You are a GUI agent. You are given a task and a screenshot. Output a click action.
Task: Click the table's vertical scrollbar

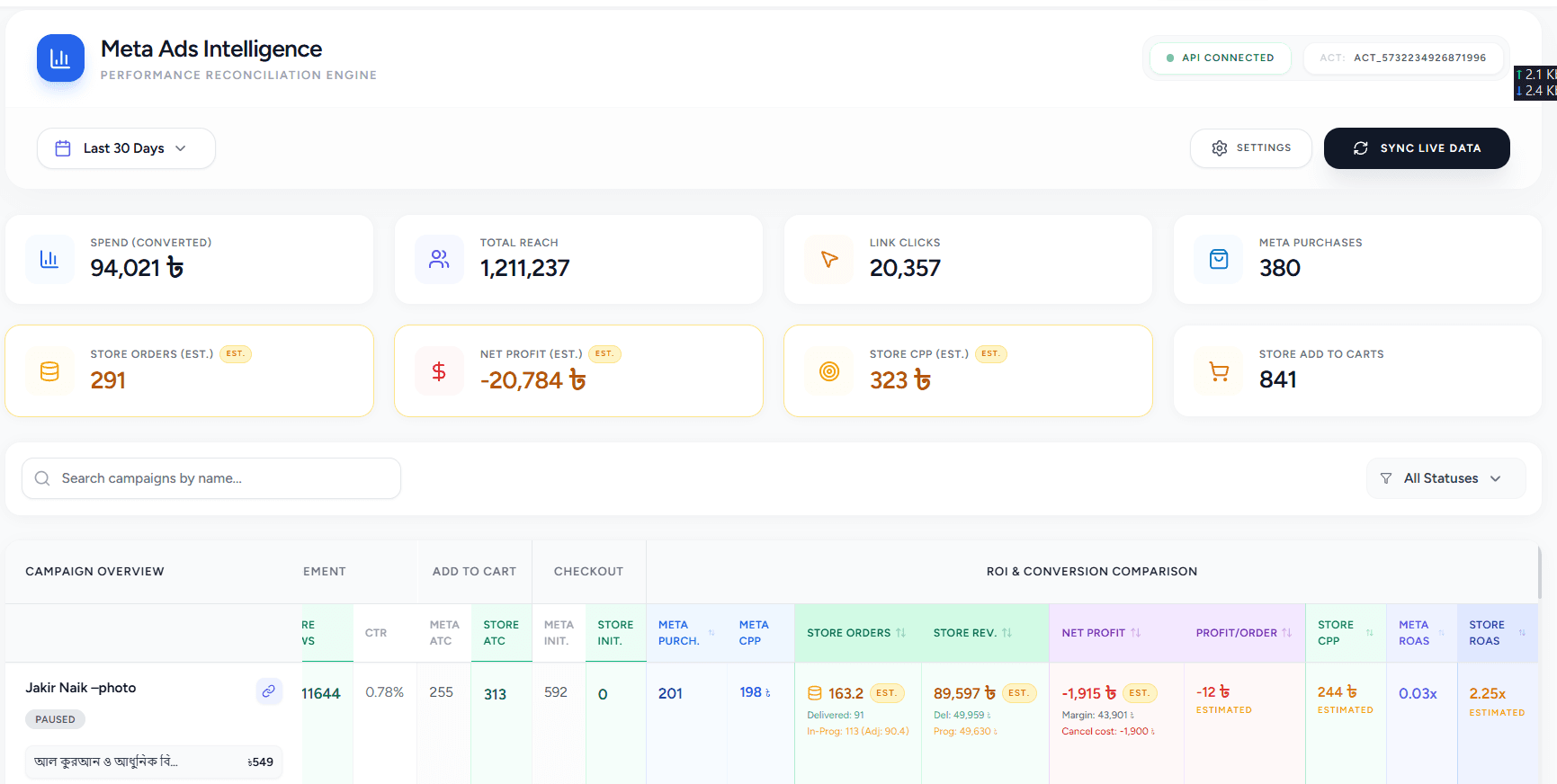[1540, 572]
